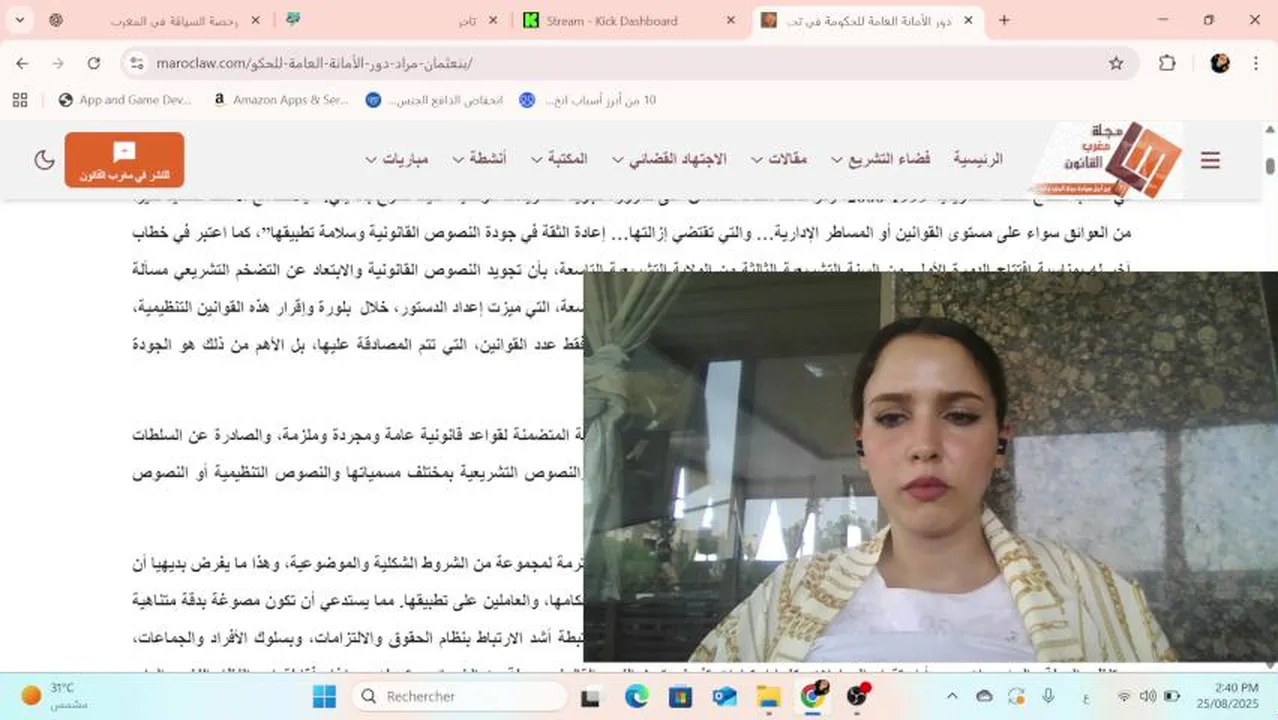Open Microsoft Store from the taskbar
This screenshot has height=720, width=1278.
coord(680,696)
